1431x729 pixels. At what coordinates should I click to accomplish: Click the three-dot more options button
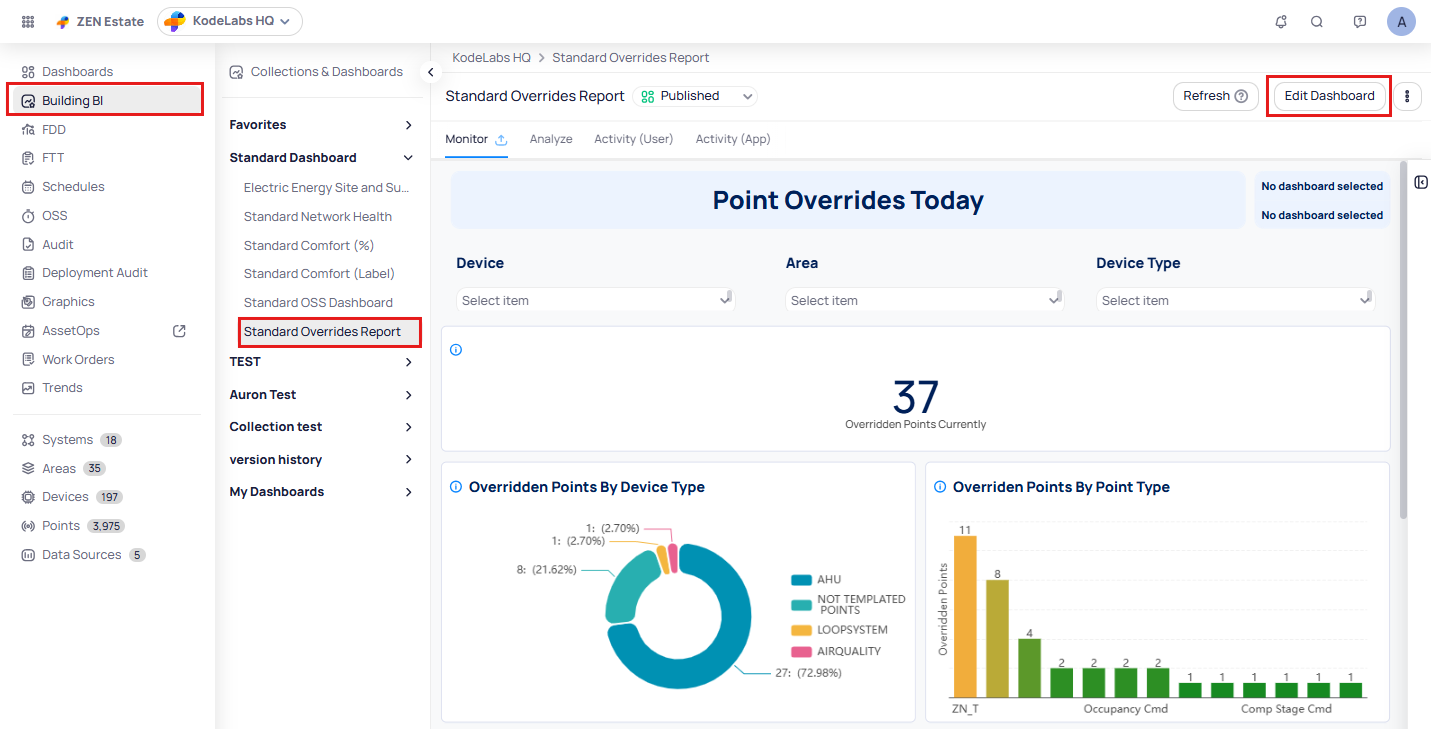(x=1407, y=96)
